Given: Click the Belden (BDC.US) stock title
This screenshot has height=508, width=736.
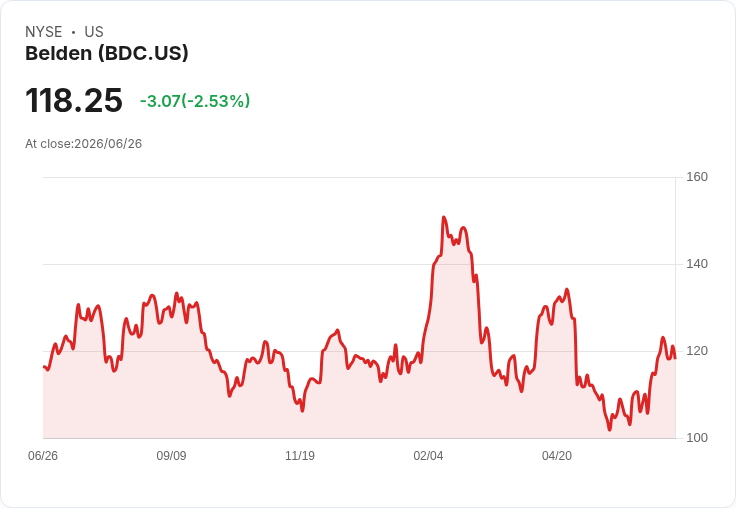Looking at the screenshot, I should coord(107,53).
